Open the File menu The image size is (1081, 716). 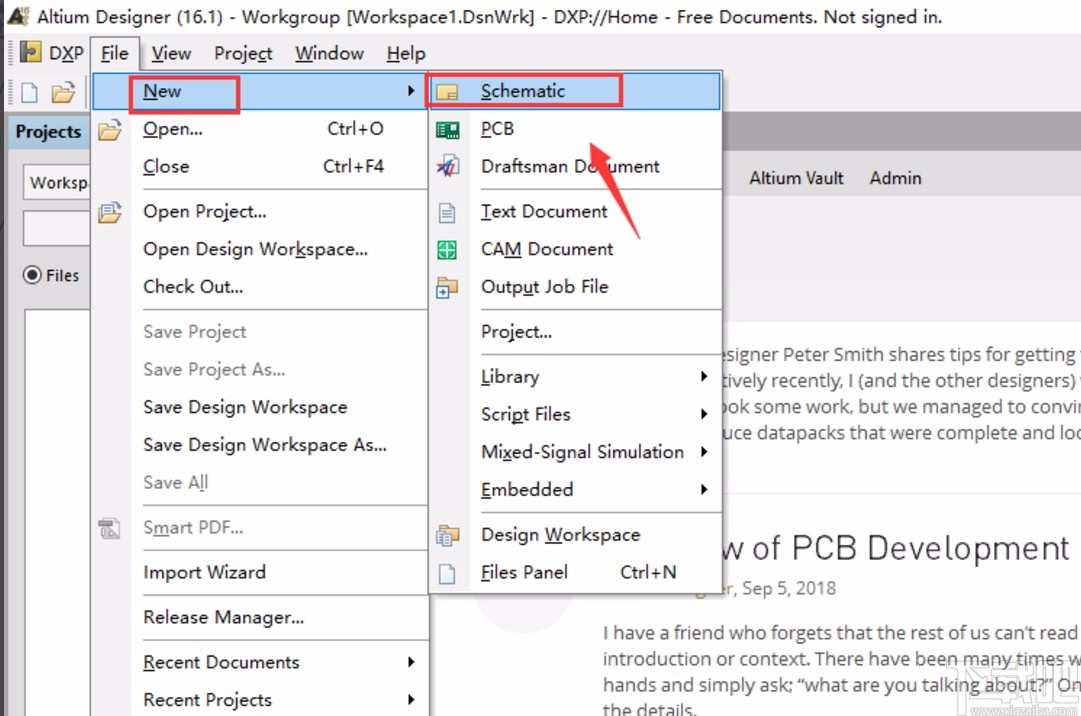(x=114, y=53)
